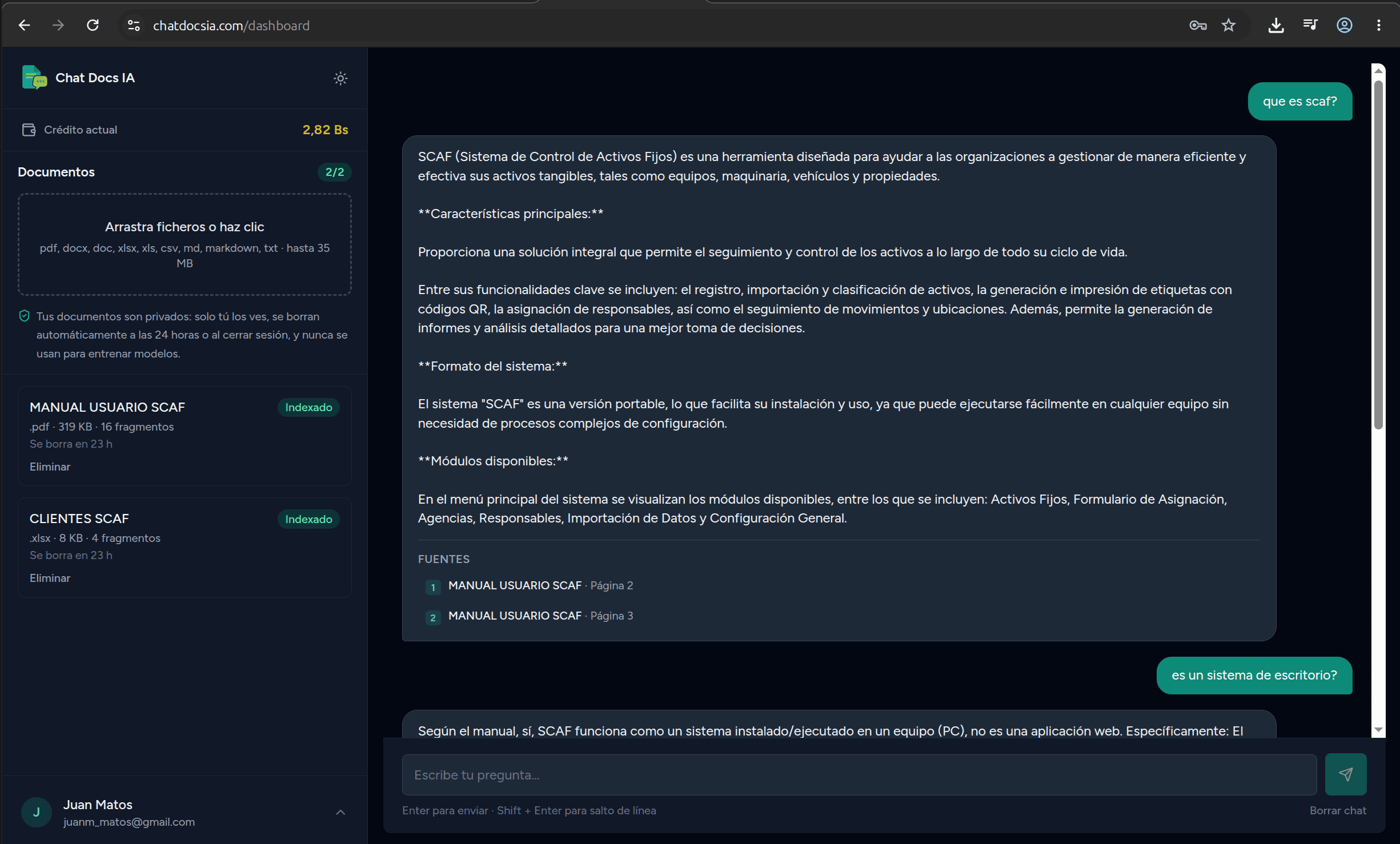Click the 2/2 documents counter badge
Image resolution: width=1400 pixels, height=844 pixels.
point(335,172)
